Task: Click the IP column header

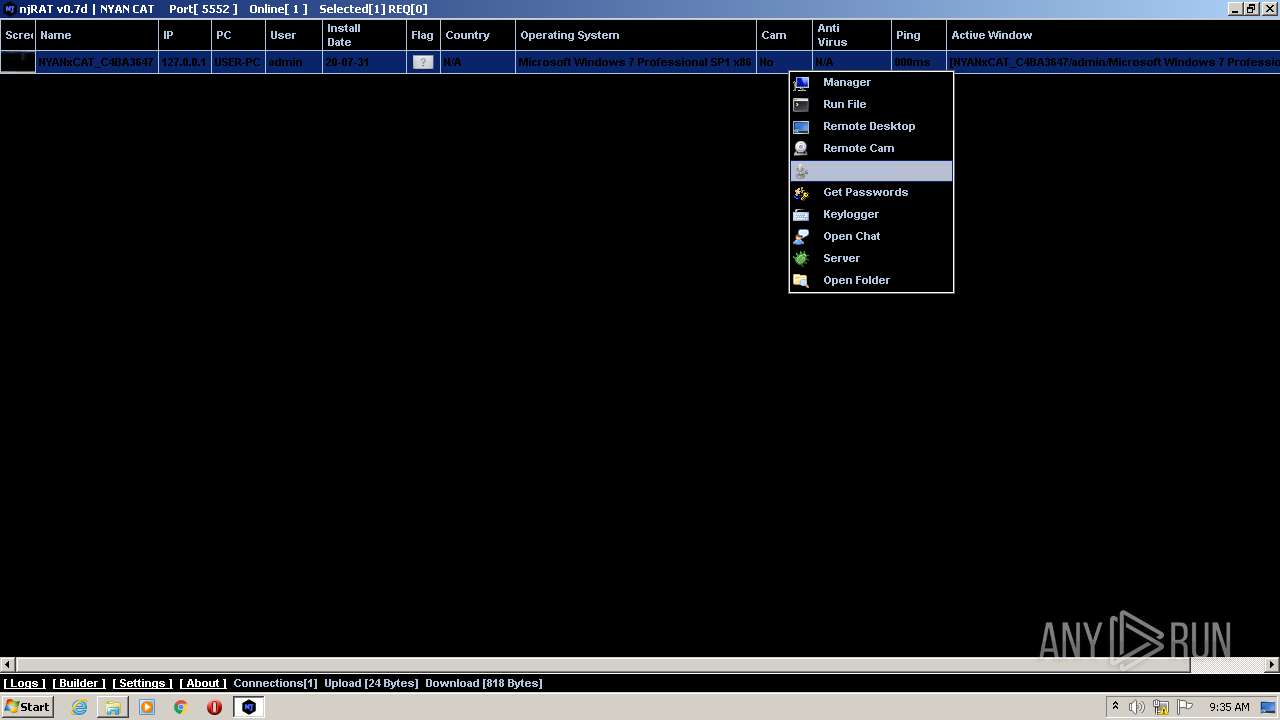Action: coord(185,35)
